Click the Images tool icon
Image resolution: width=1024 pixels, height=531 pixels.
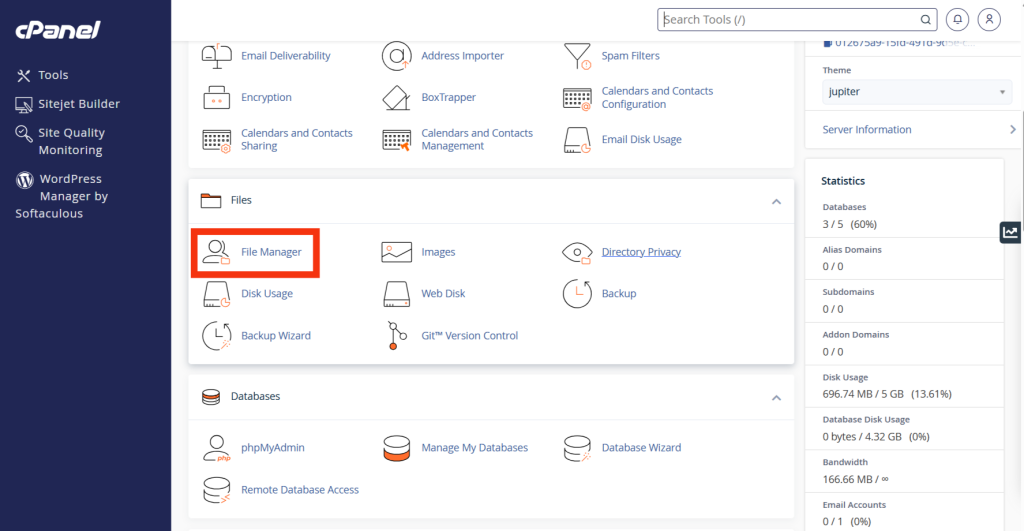(397, 252)
